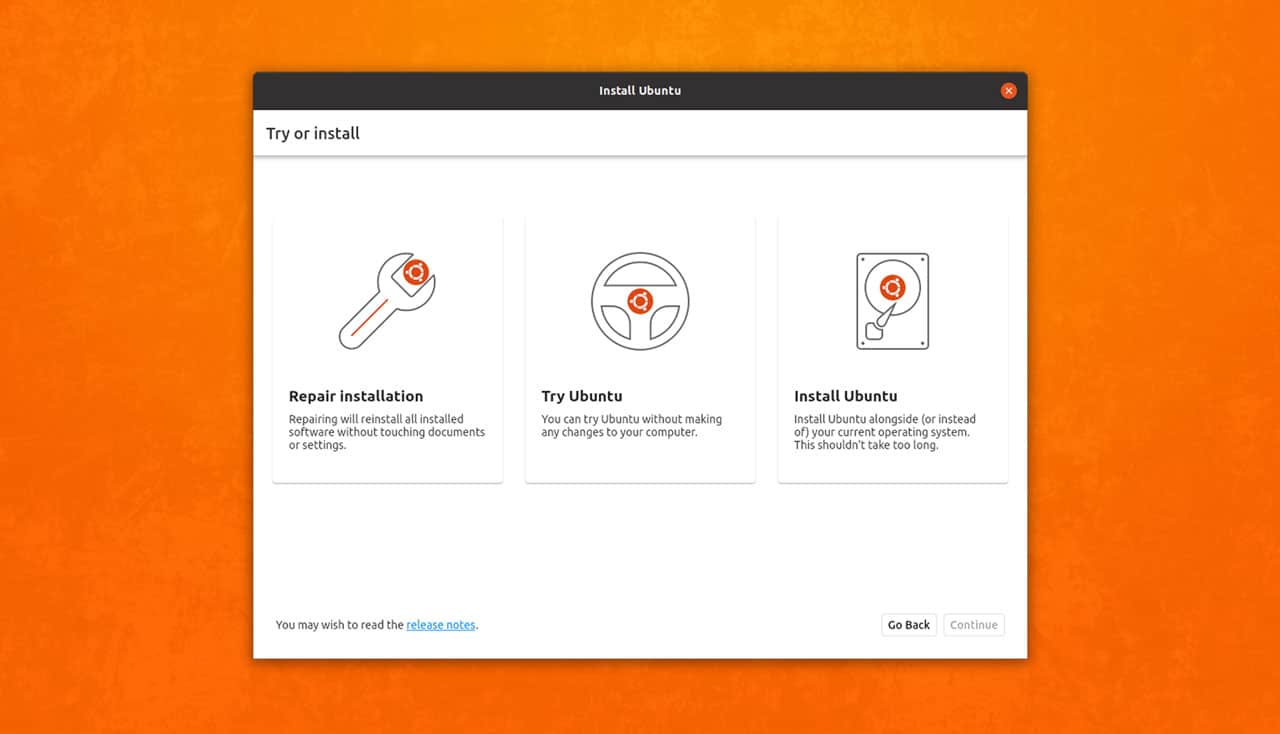Click the hard drive Install Ubuntu icon

(x=893, y=301)
